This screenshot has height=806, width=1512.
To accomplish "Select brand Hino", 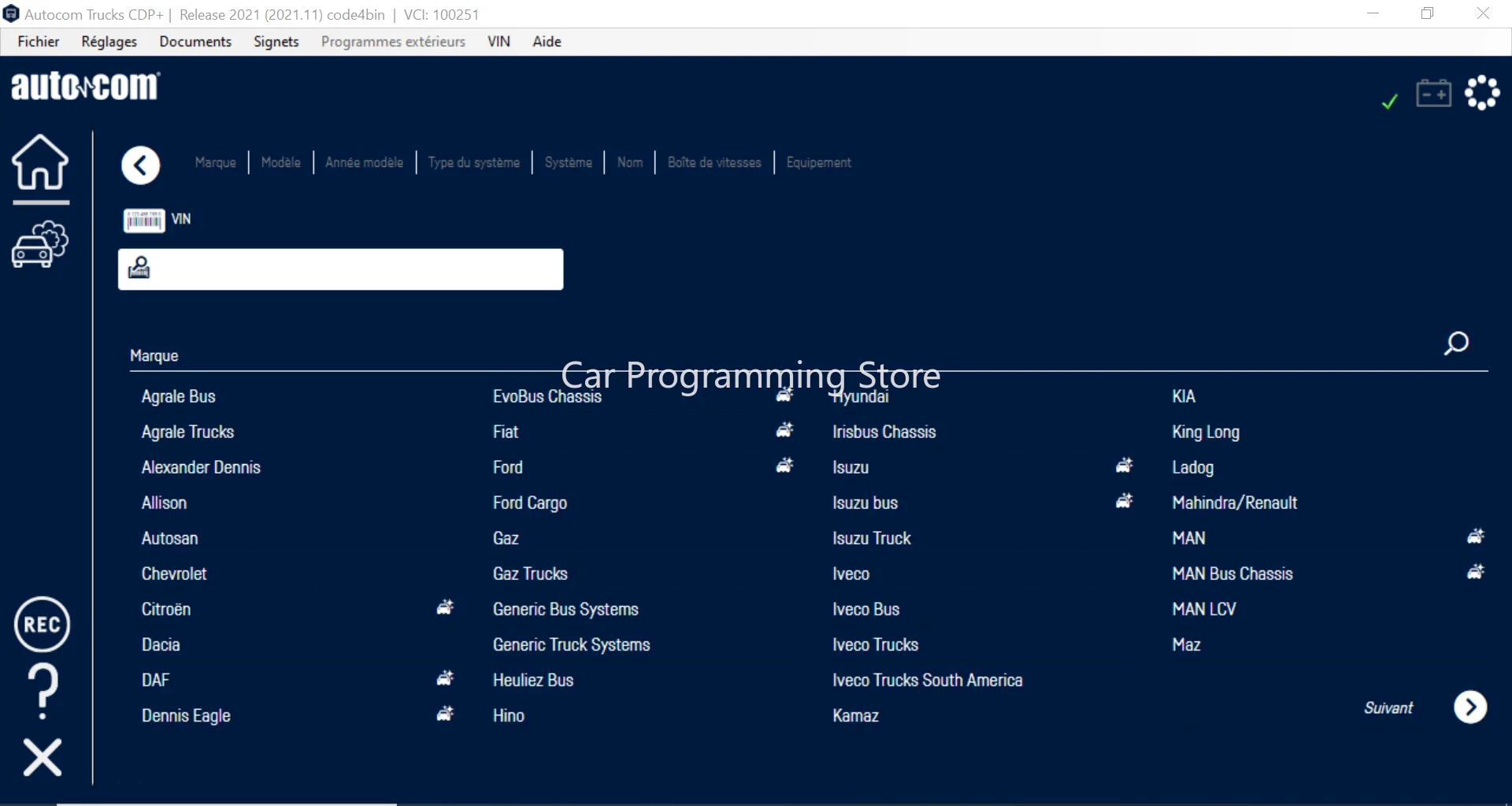I will coord(509,715).
